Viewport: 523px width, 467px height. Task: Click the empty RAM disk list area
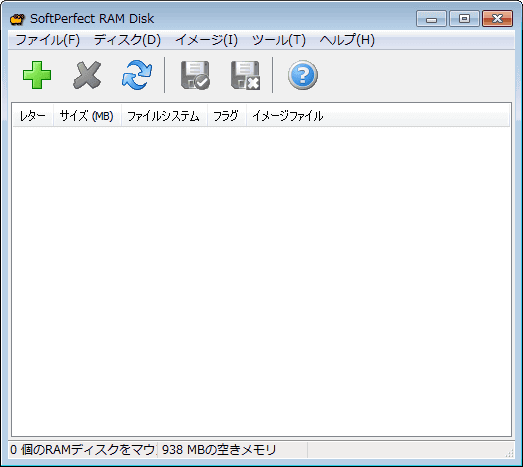pos(262,281)
